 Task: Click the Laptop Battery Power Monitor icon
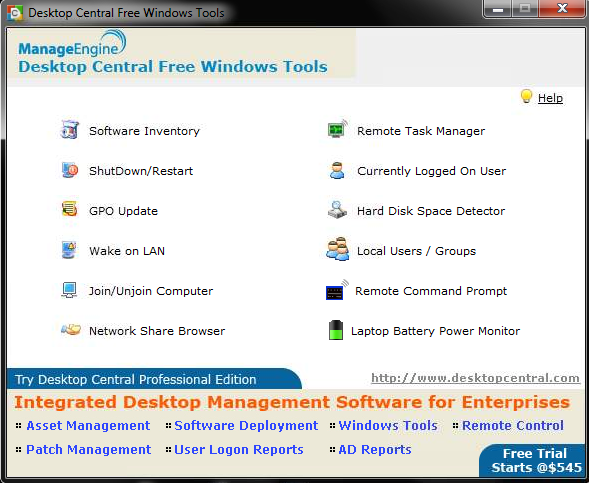tap(335, 330)
